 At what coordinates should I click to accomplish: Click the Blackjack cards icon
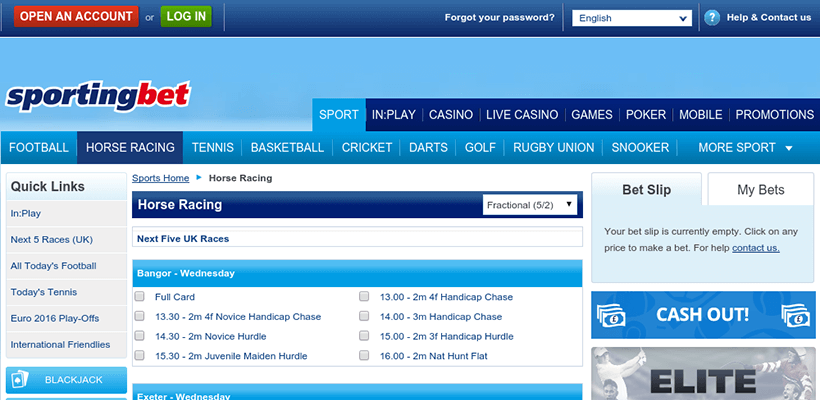coord(19,380)
